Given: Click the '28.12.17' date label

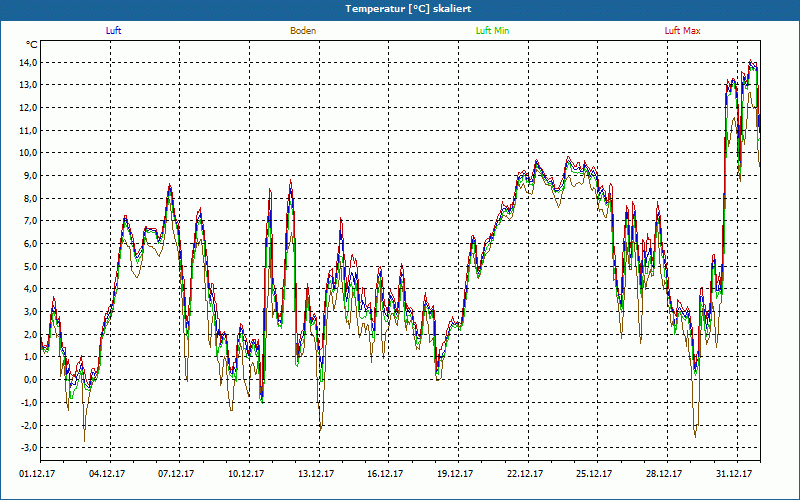Looking at the screenshot, I should (x=664, y=474).
